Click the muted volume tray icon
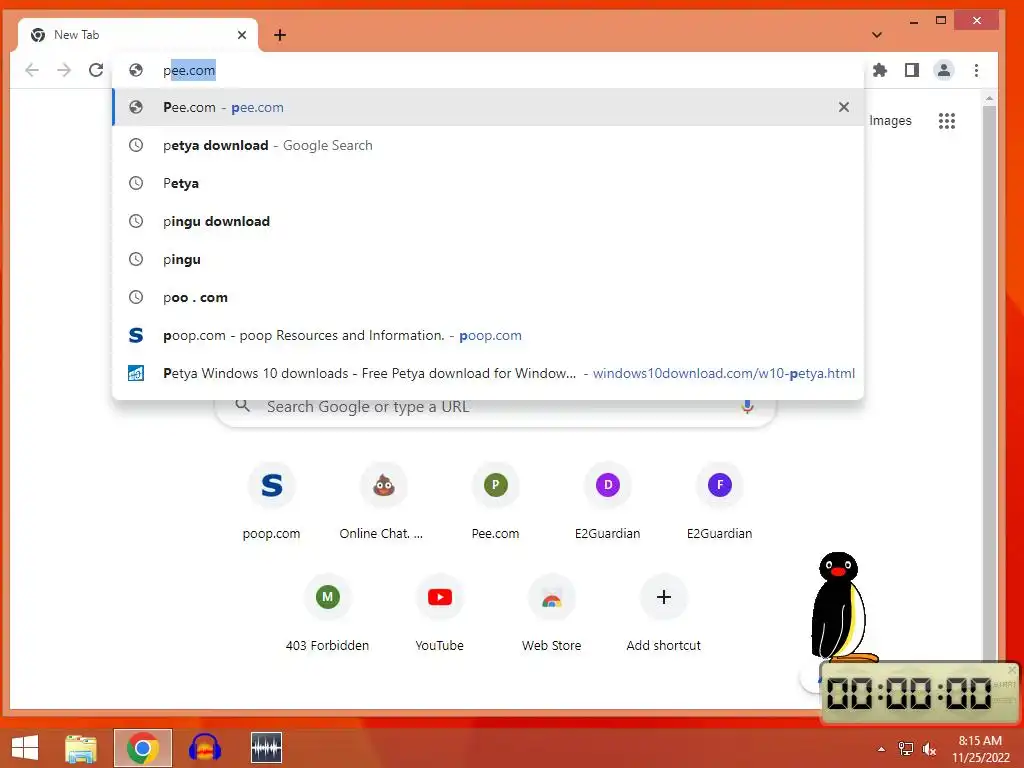 929,749
